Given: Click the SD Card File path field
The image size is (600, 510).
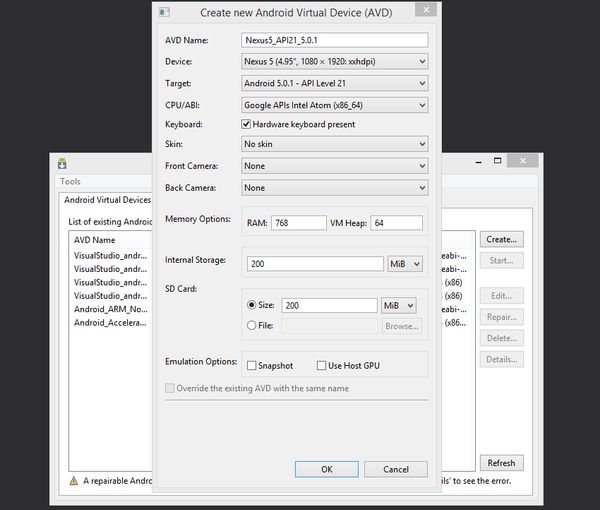Looking at the screenshot, I should pyautogui.click(x=329, y=326).
